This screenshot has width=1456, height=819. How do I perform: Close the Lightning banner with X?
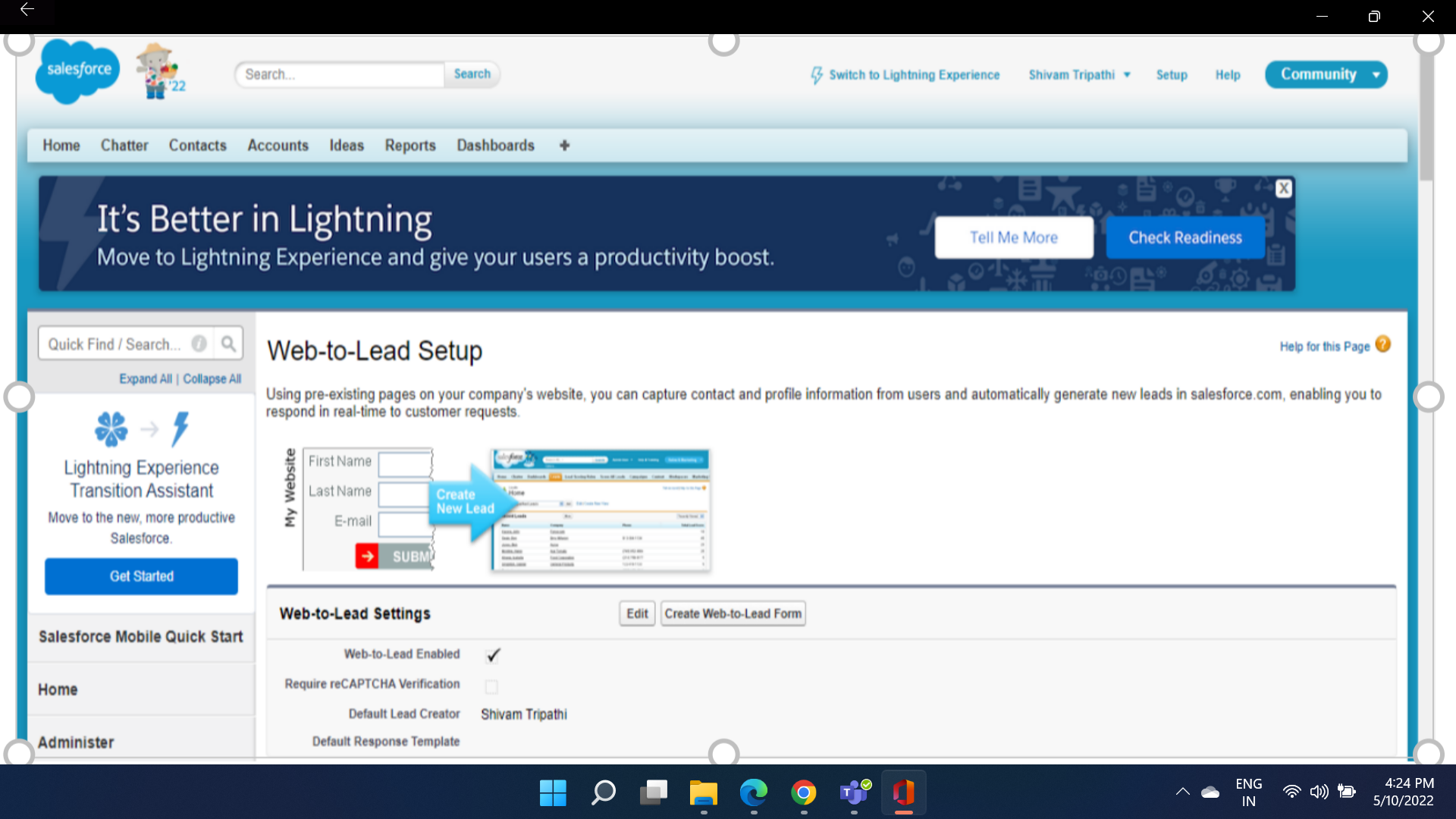[1283, 189]
